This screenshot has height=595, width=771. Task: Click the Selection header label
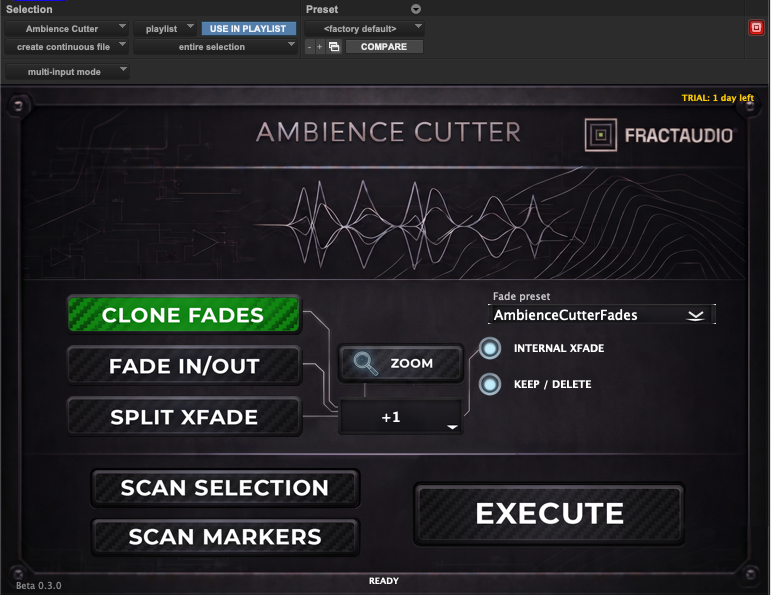tap(29, 9)
